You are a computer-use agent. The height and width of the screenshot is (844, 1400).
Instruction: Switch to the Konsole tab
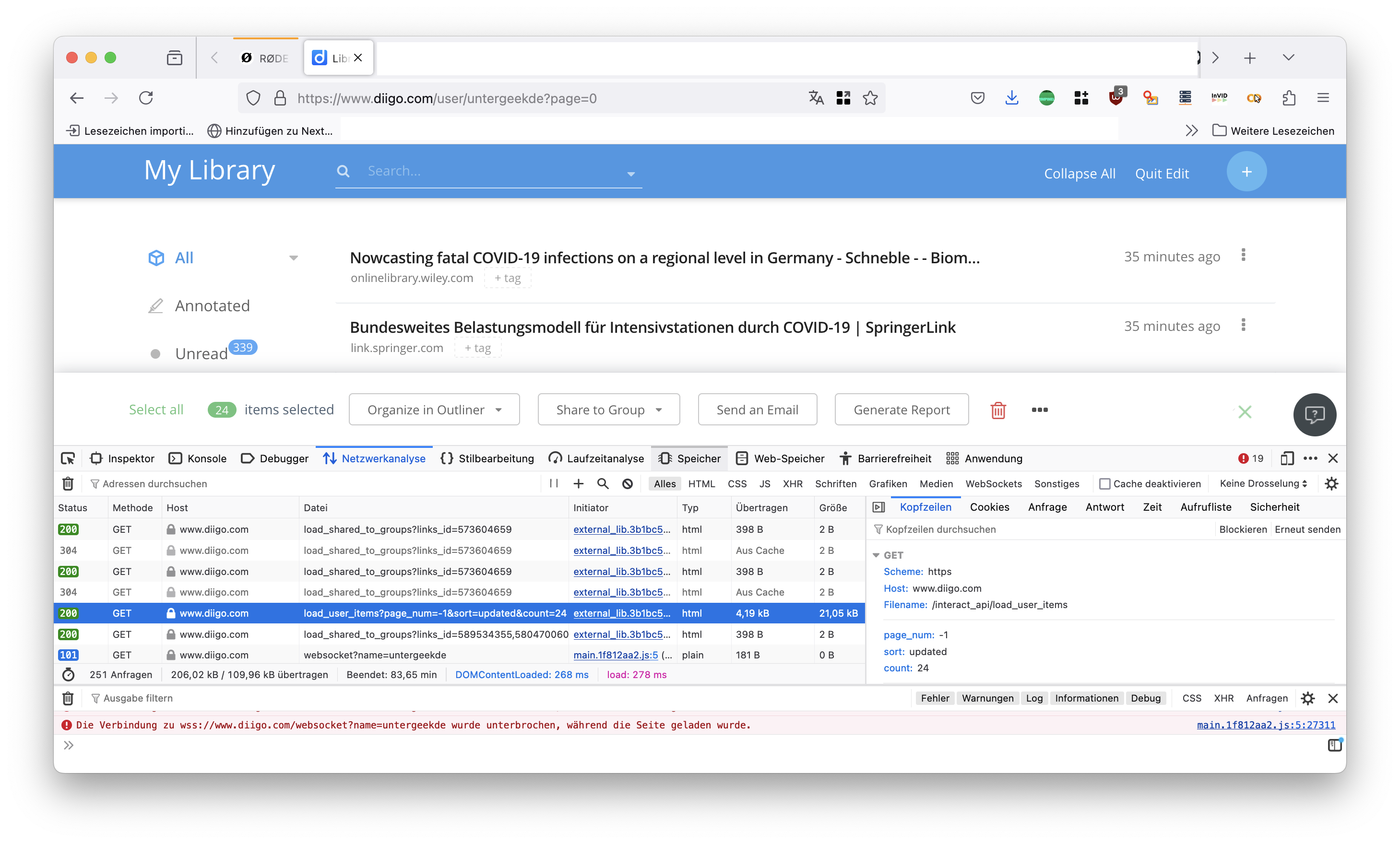pos(198,458)
